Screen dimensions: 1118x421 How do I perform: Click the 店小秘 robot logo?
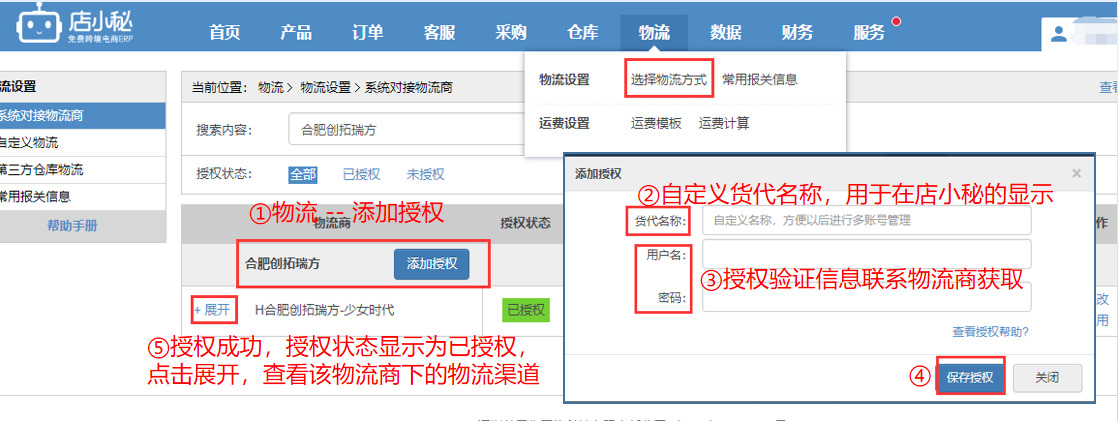coord(75,26)
